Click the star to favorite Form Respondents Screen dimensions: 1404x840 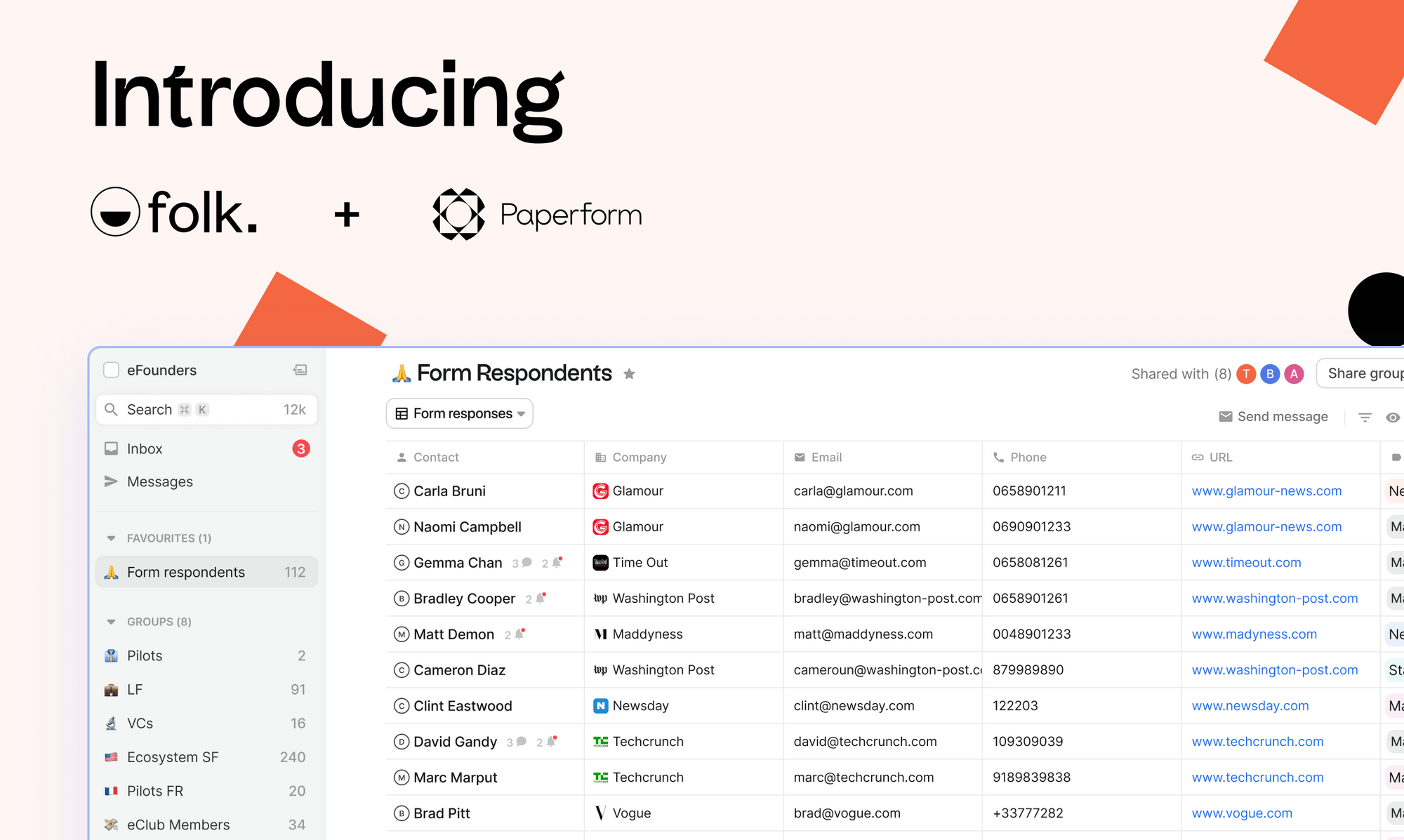click(x=630, y=373)
